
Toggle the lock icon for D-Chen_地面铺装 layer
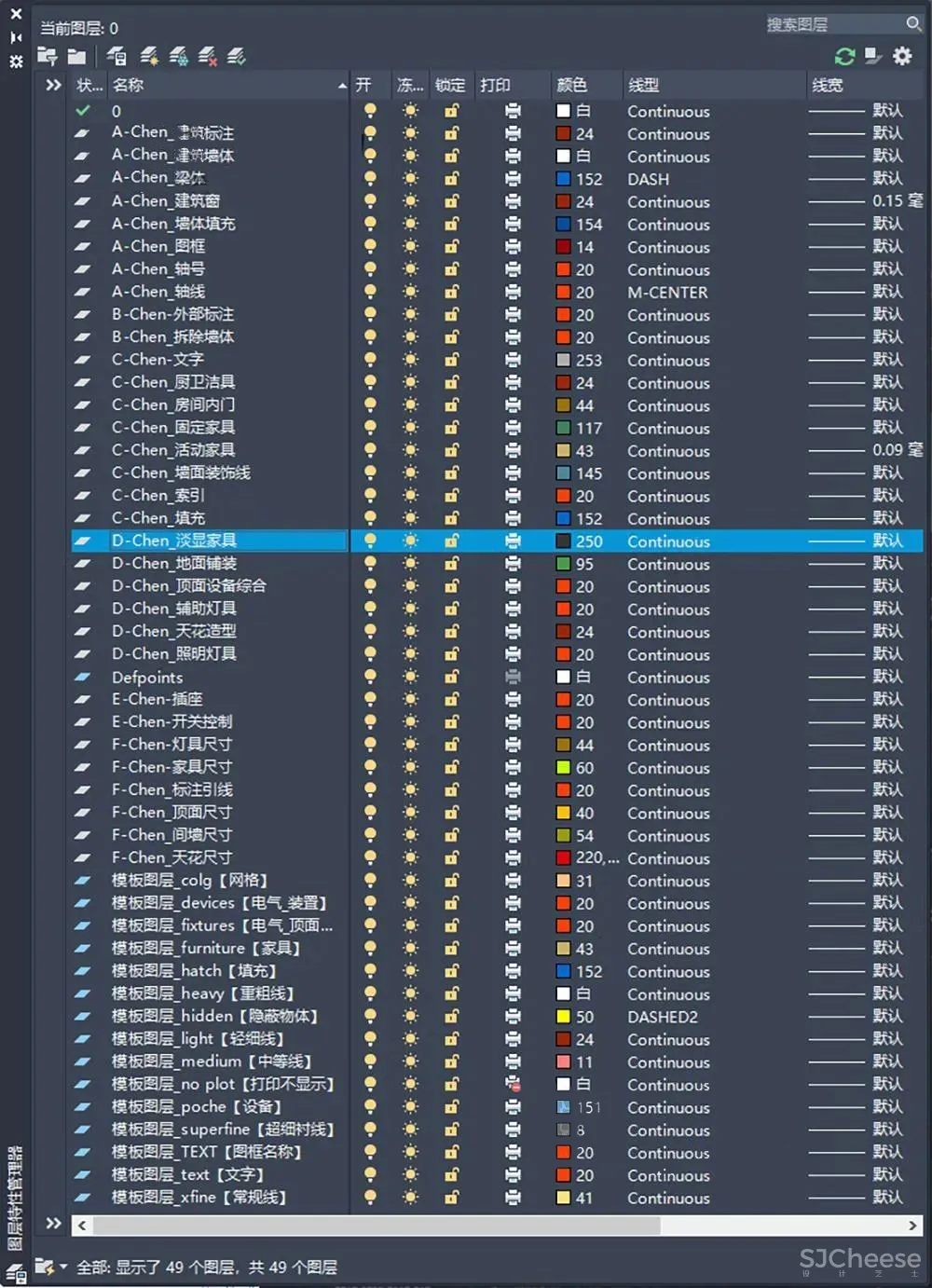(x=451, y=565)
